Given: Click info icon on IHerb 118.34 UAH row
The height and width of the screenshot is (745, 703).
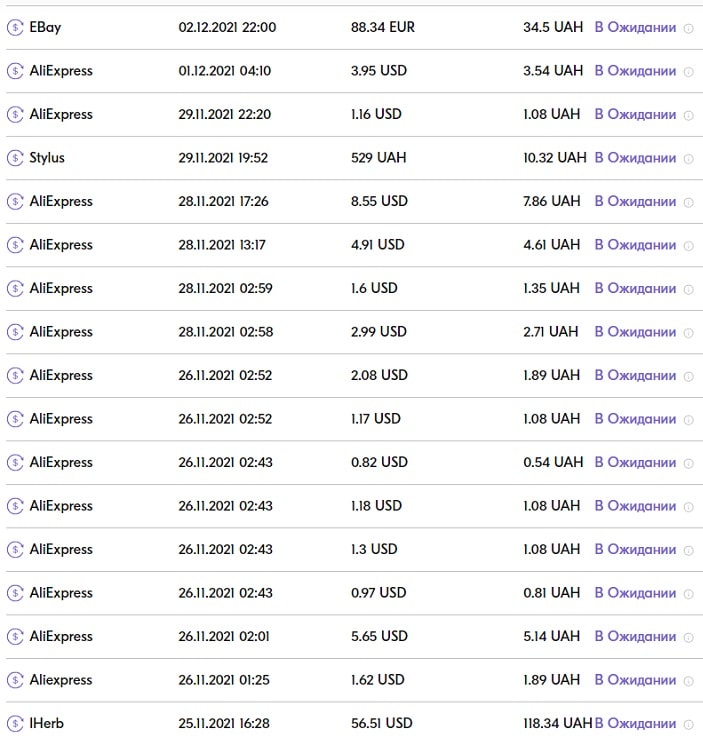Looking at the screenshot, I should click(x=688, y=724).
